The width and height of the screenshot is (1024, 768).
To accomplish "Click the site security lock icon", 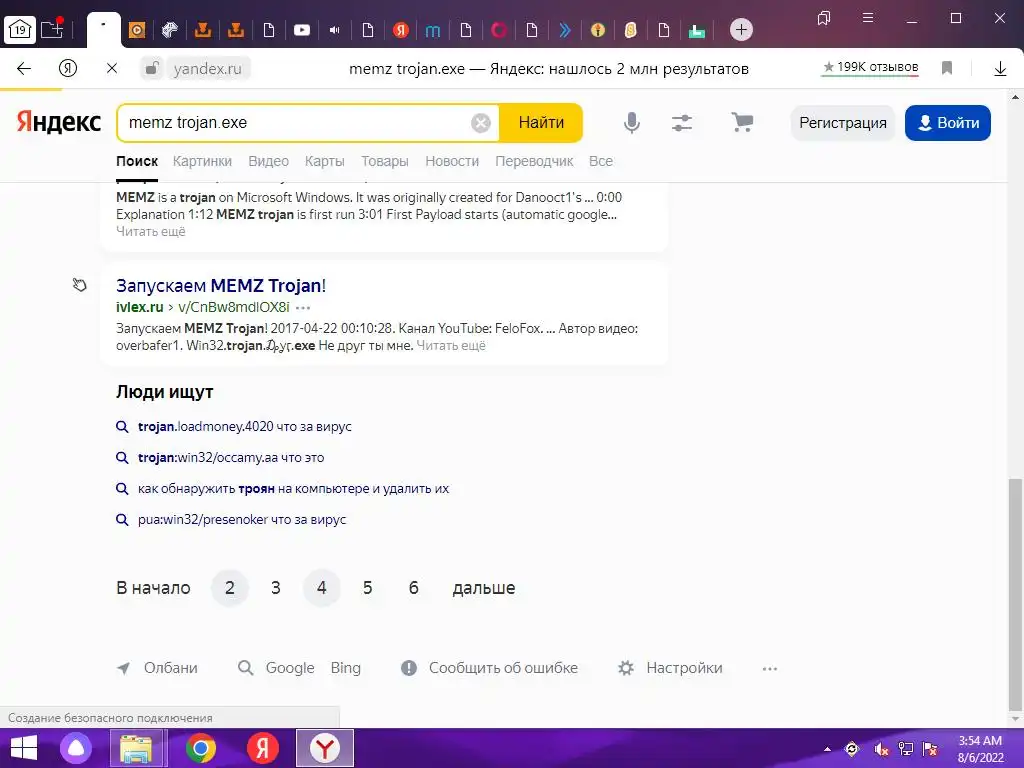I will (152, 68).
